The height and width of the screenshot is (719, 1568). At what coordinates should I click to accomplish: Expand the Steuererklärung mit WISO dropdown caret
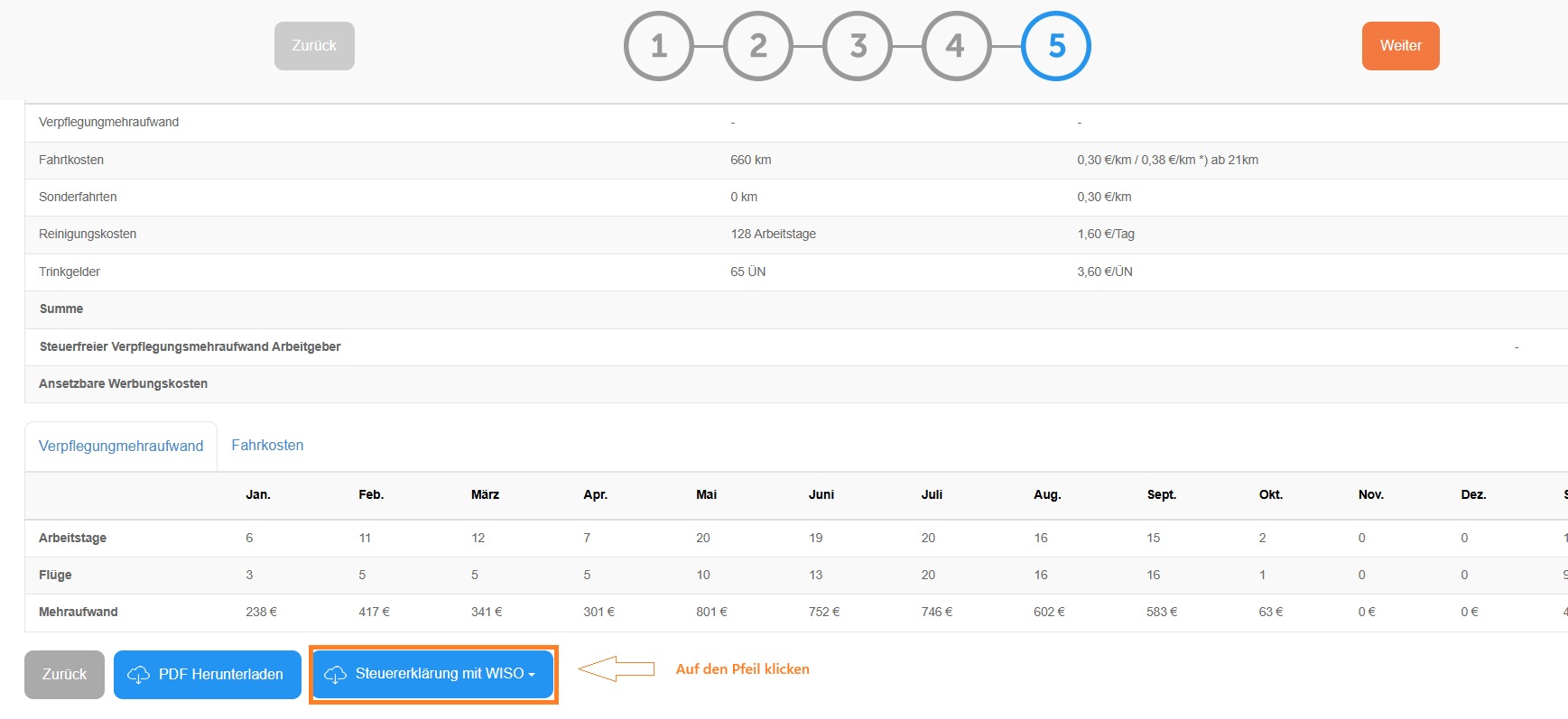tap(532, 675)
